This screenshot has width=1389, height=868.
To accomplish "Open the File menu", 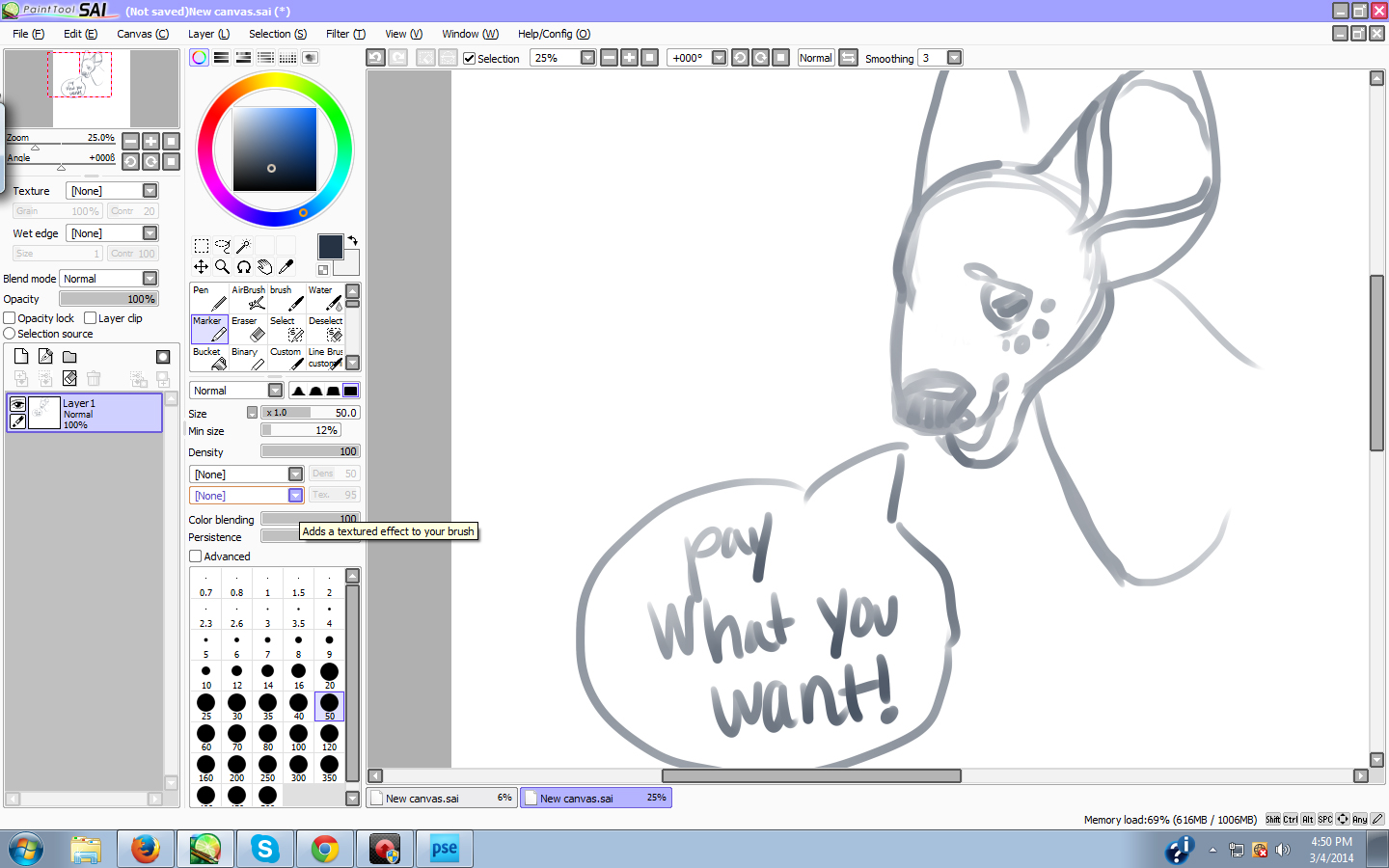I will point(28,34).
